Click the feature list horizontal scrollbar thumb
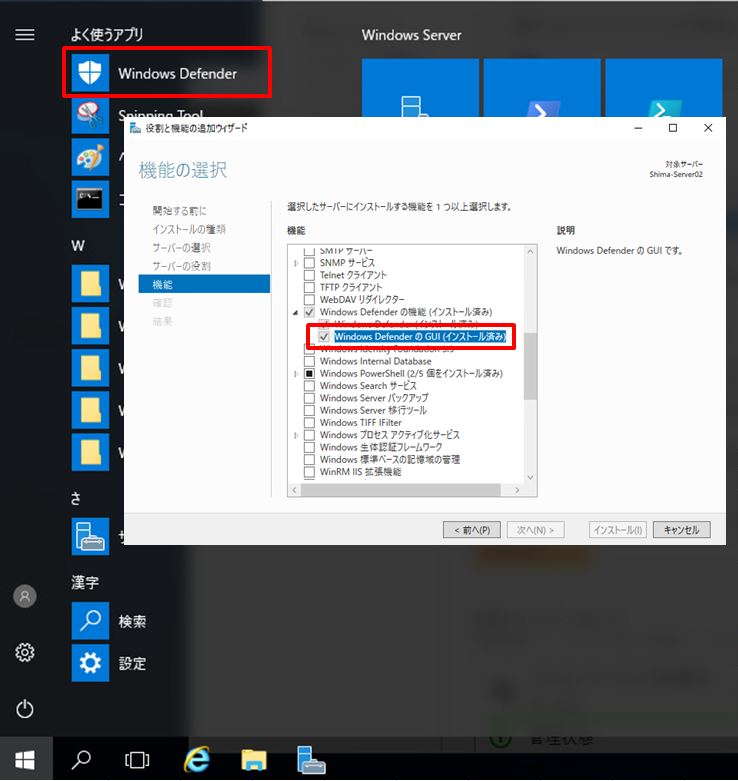 point(400,490)
